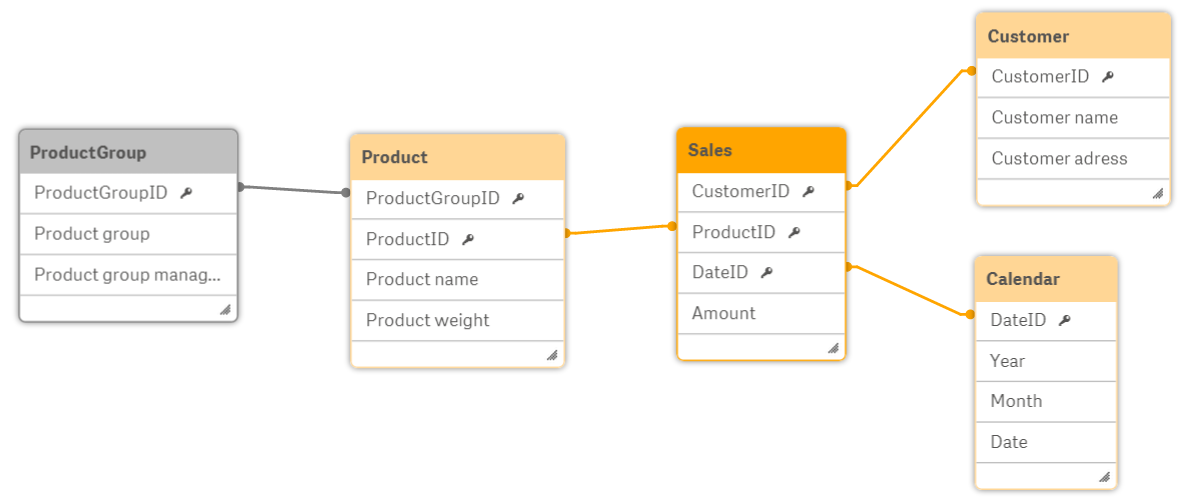The width and height of the screenshot is (1186, 504).
Task: Click key icon next to CustomerID in Customer table
Action: pos(1108,76)
